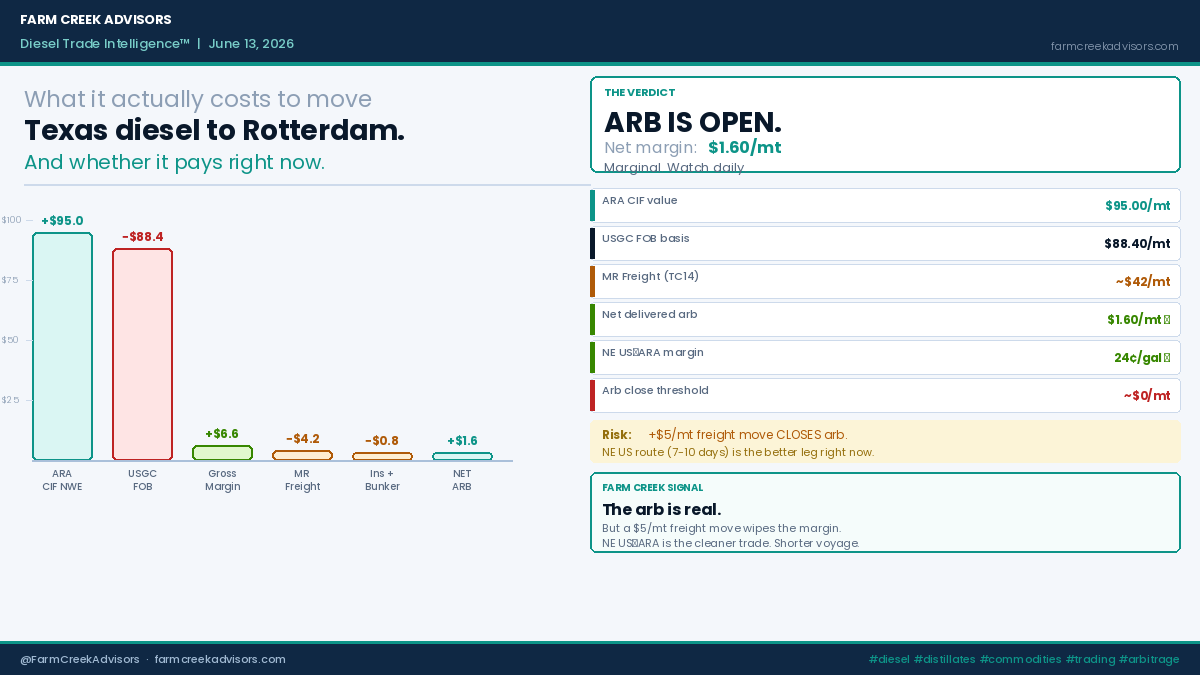Select the Gross Margin green bar
Viewport: 1200px width, 675px height.
(x=222, y=453)
